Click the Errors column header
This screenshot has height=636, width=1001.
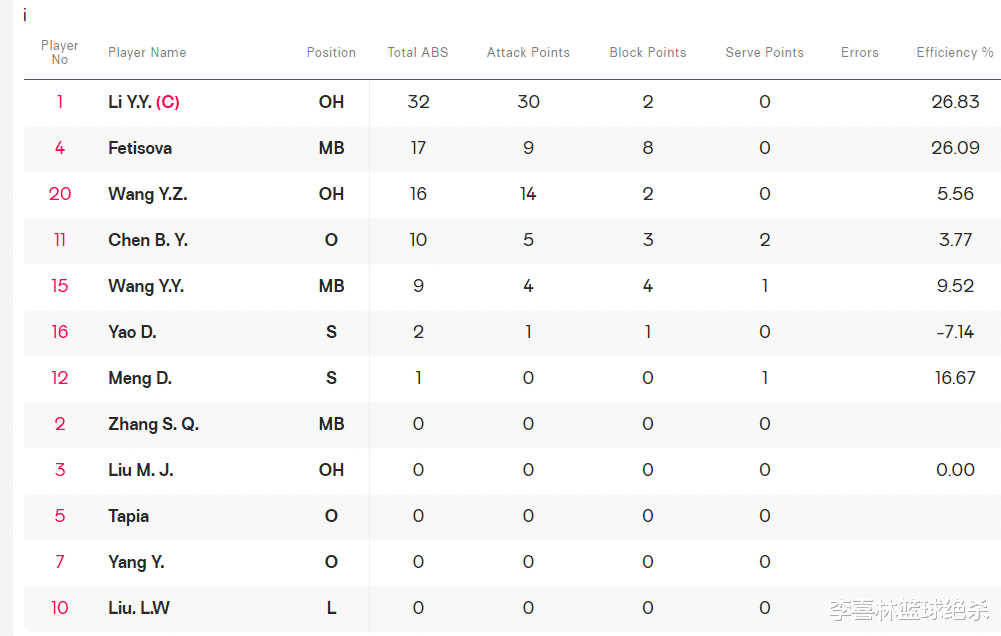point(859,53)
